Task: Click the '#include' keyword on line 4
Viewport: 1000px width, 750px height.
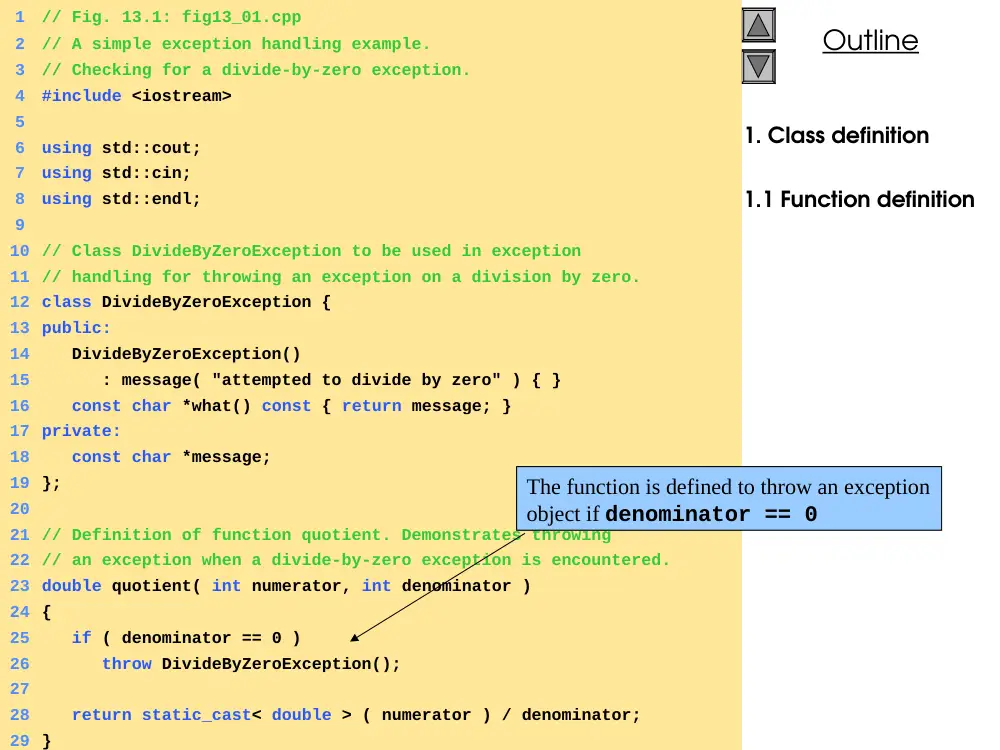Action: click(x=81, y=96)
